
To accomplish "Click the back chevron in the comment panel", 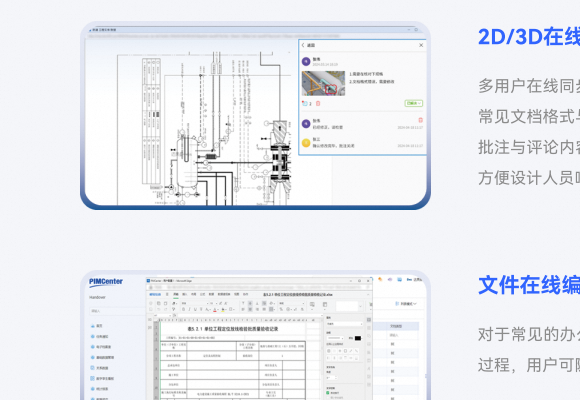I will [x=303, y=45].
